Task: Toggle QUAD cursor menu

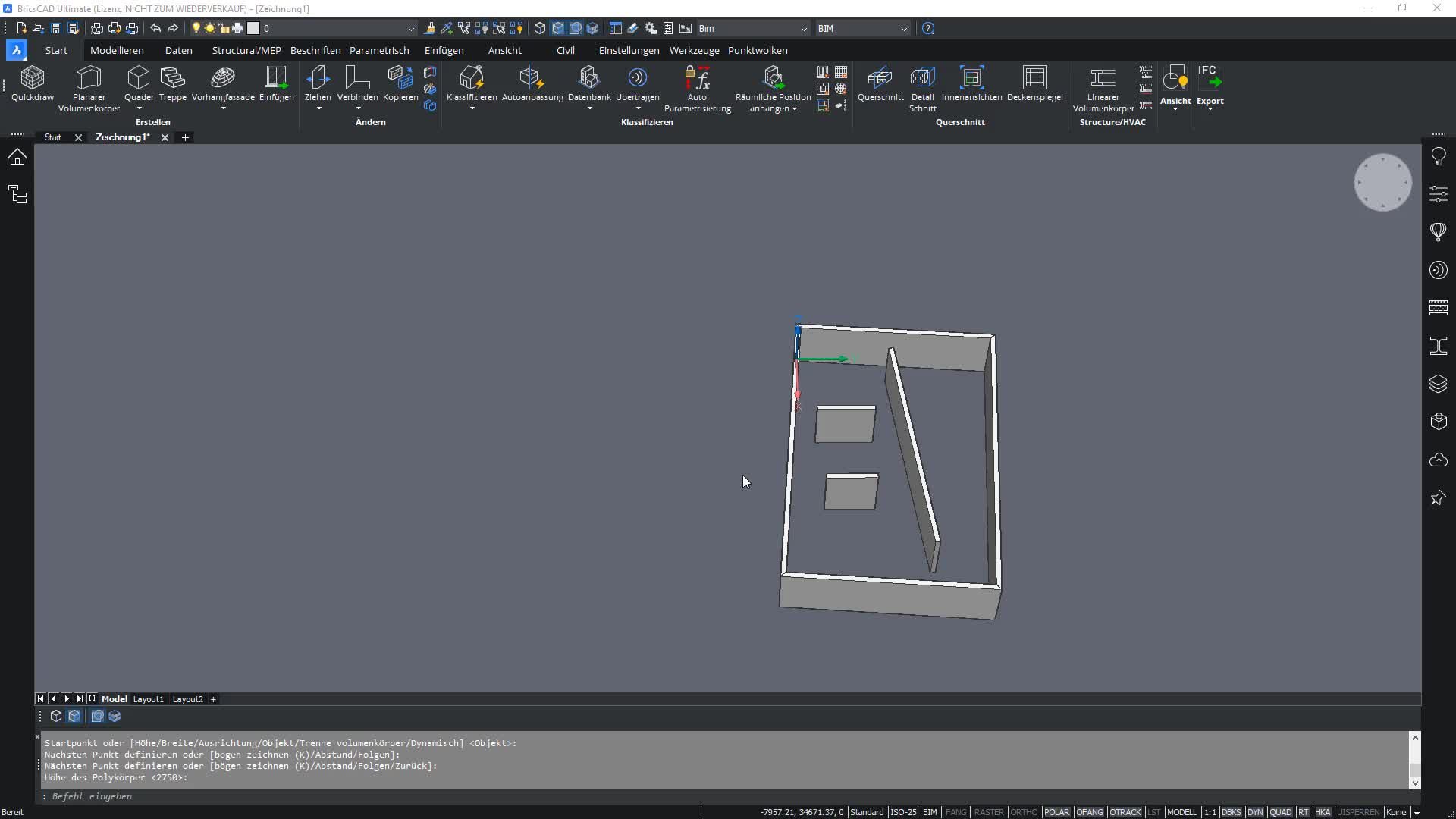Action: [1280, 812]
